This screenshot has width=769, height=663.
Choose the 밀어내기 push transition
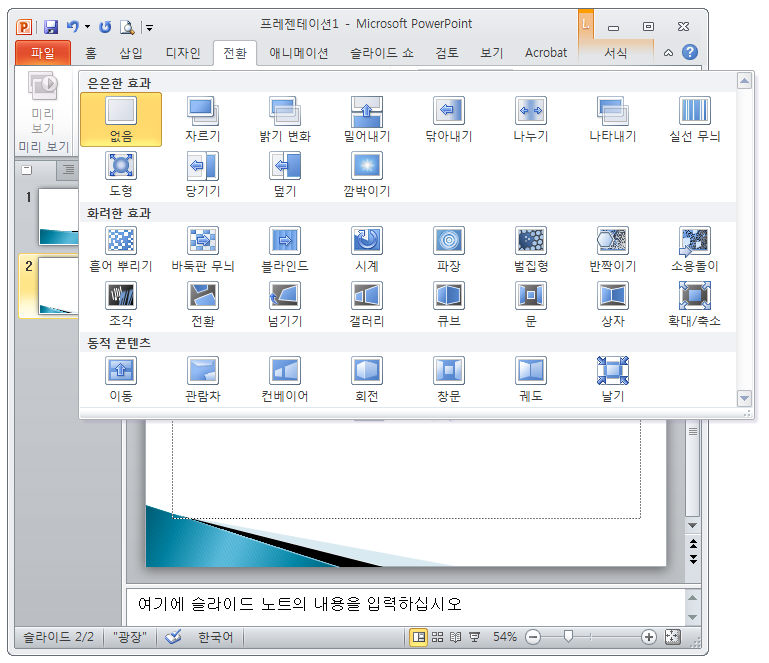pos(367,120)
